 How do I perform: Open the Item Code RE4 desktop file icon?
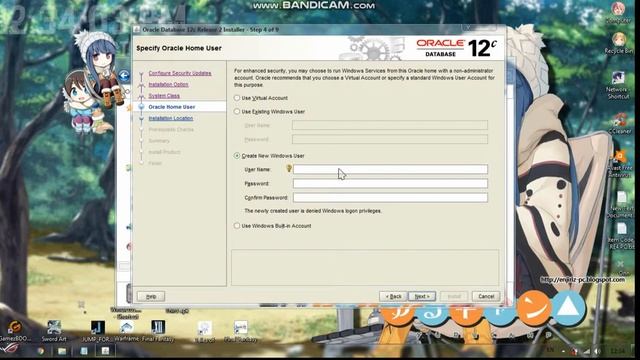(622, 236)
